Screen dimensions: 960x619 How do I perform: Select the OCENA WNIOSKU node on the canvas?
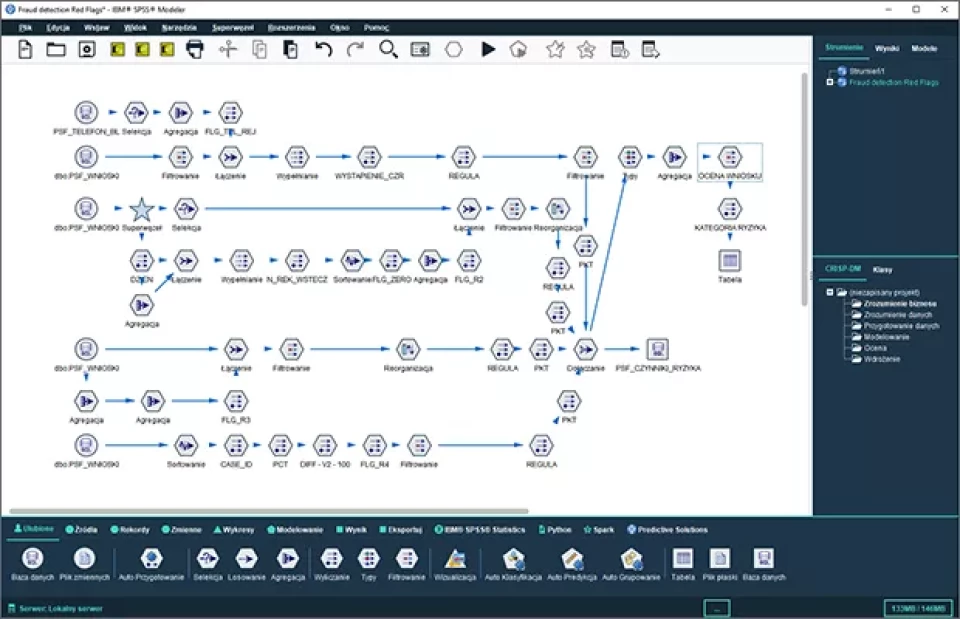tap(730, 158)
